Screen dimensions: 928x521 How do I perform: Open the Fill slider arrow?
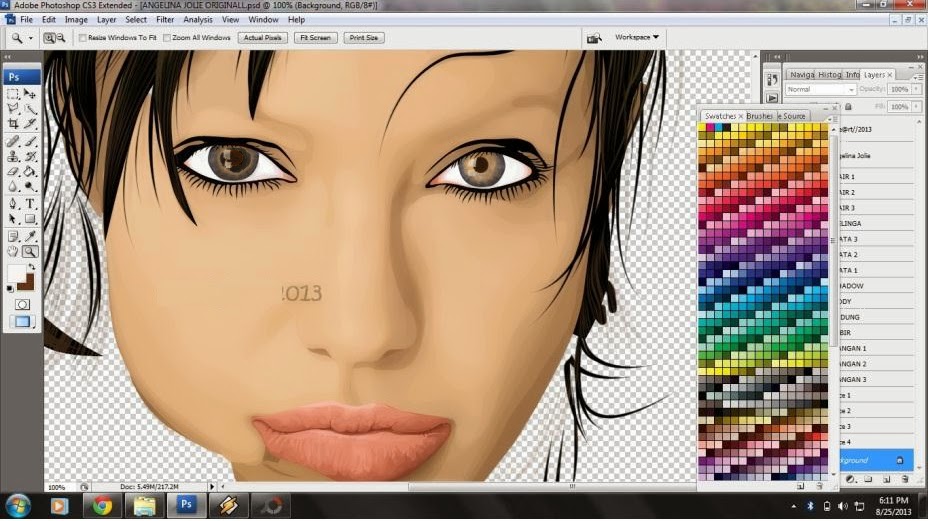click(916, 107)
